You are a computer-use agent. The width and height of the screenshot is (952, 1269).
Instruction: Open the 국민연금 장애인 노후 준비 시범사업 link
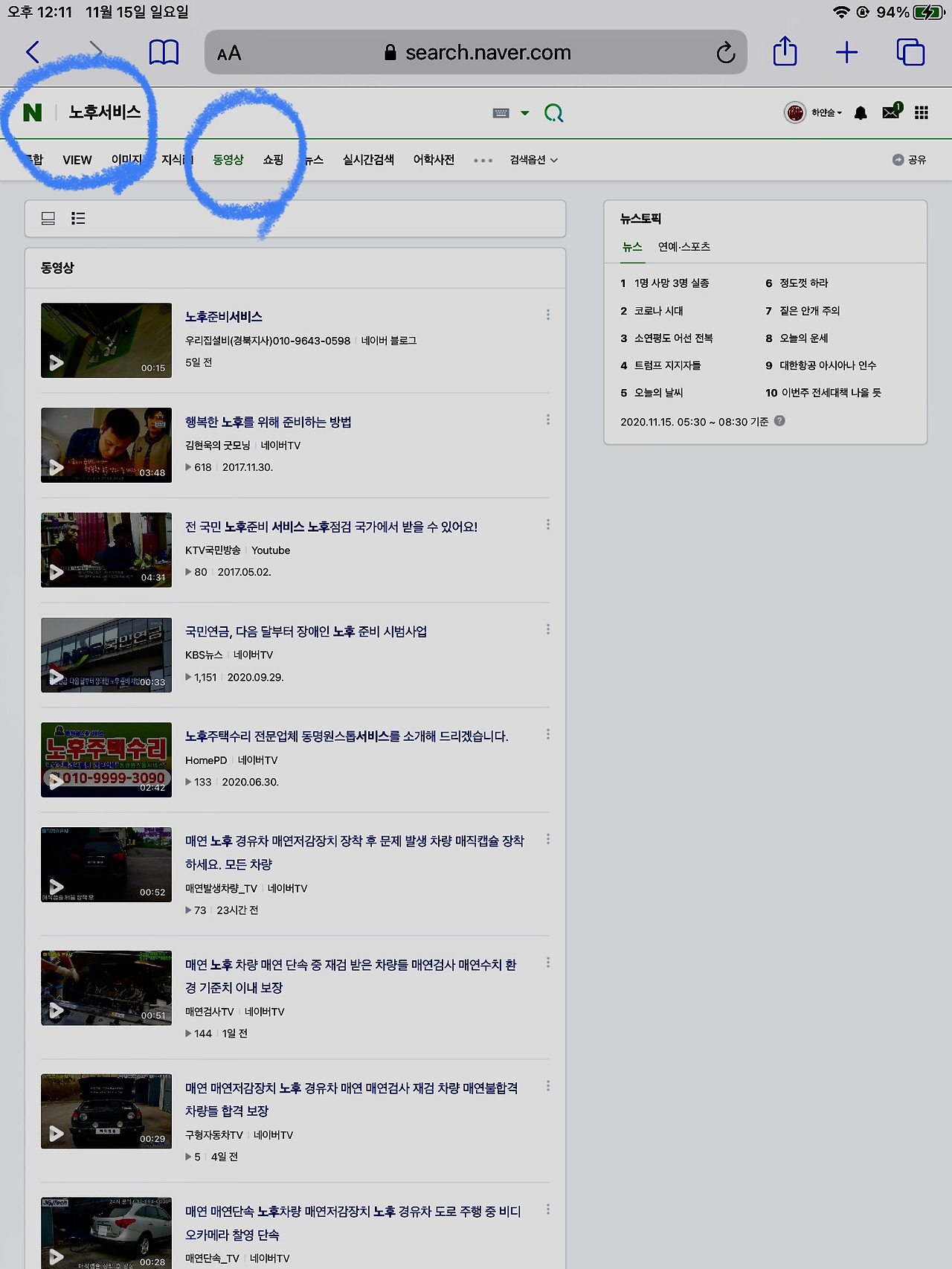(x=306, y=632)
